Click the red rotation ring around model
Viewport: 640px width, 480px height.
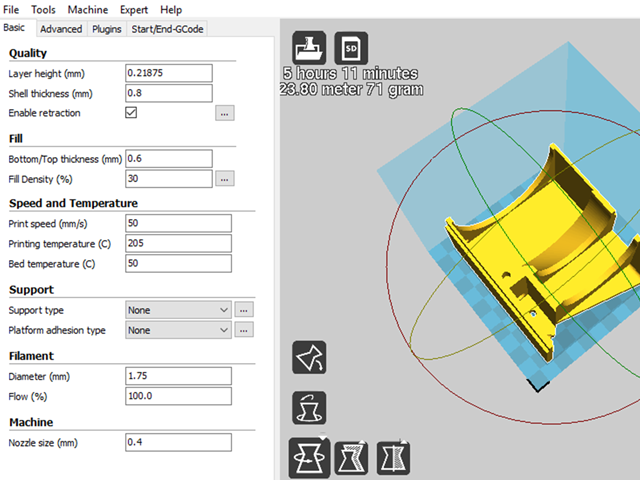pos(388,269)
